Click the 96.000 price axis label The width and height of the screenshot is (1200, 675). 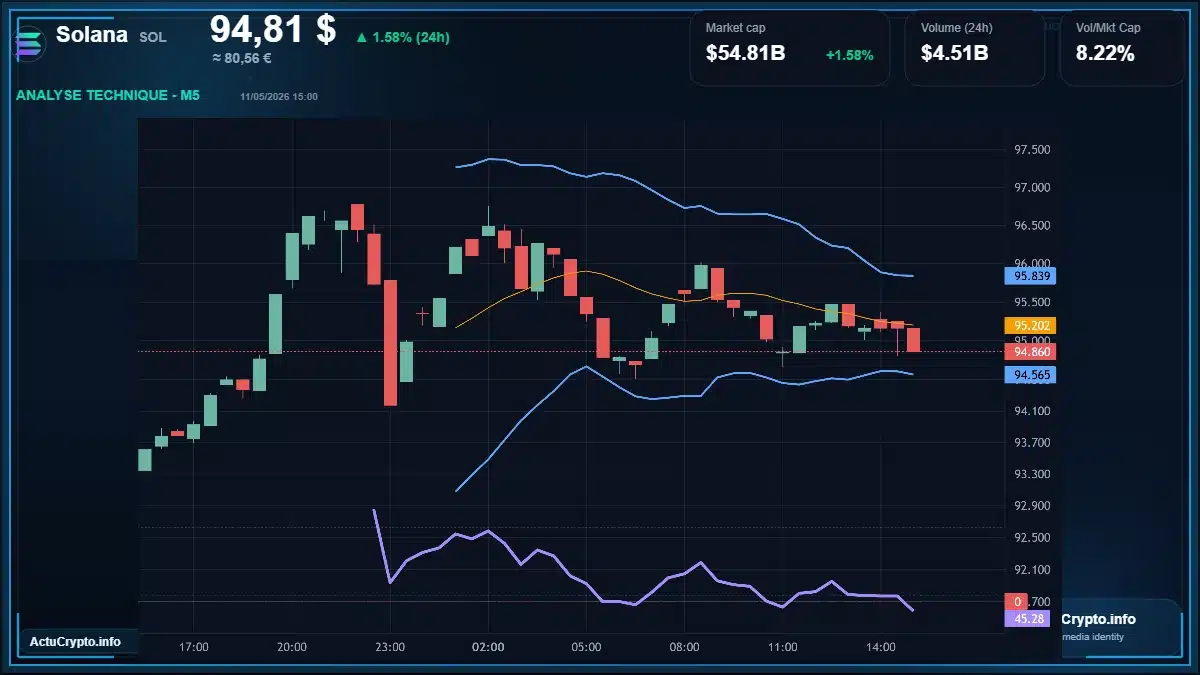coord(1032,264)
